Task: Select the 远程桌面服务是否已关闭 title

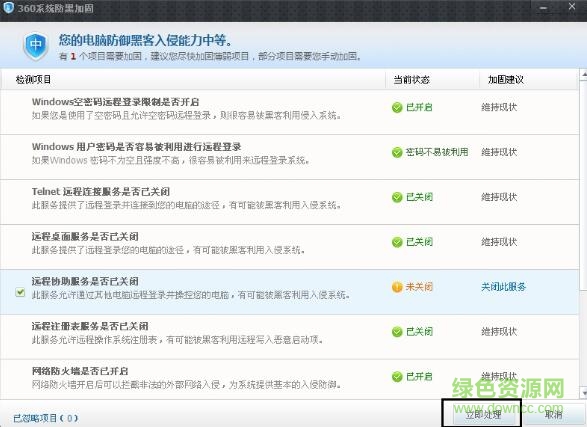Action: pos(85,237)
